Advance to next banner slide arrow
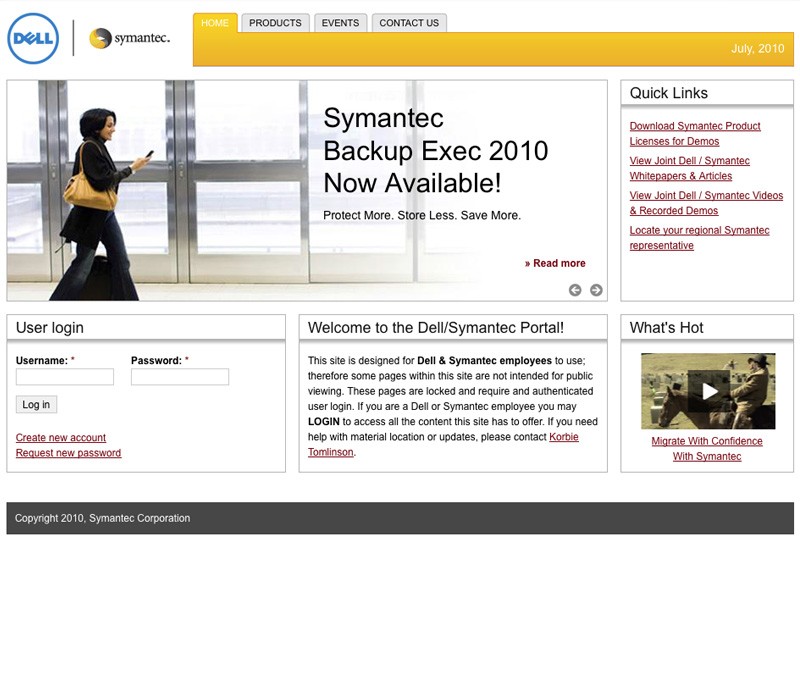 click(596, 290)
